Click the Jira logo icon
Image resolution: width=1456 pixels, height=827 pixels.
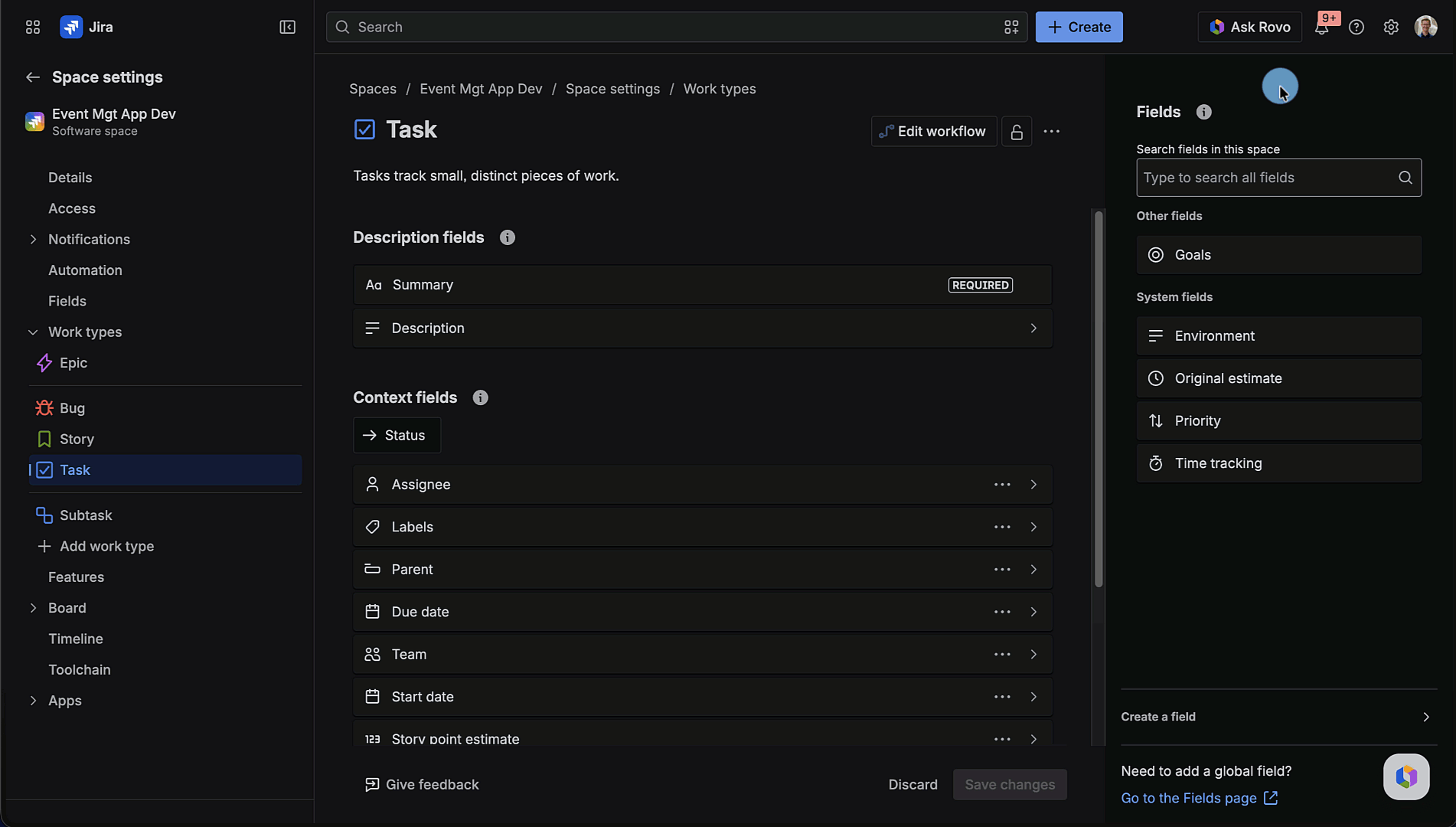coord(71,27)
